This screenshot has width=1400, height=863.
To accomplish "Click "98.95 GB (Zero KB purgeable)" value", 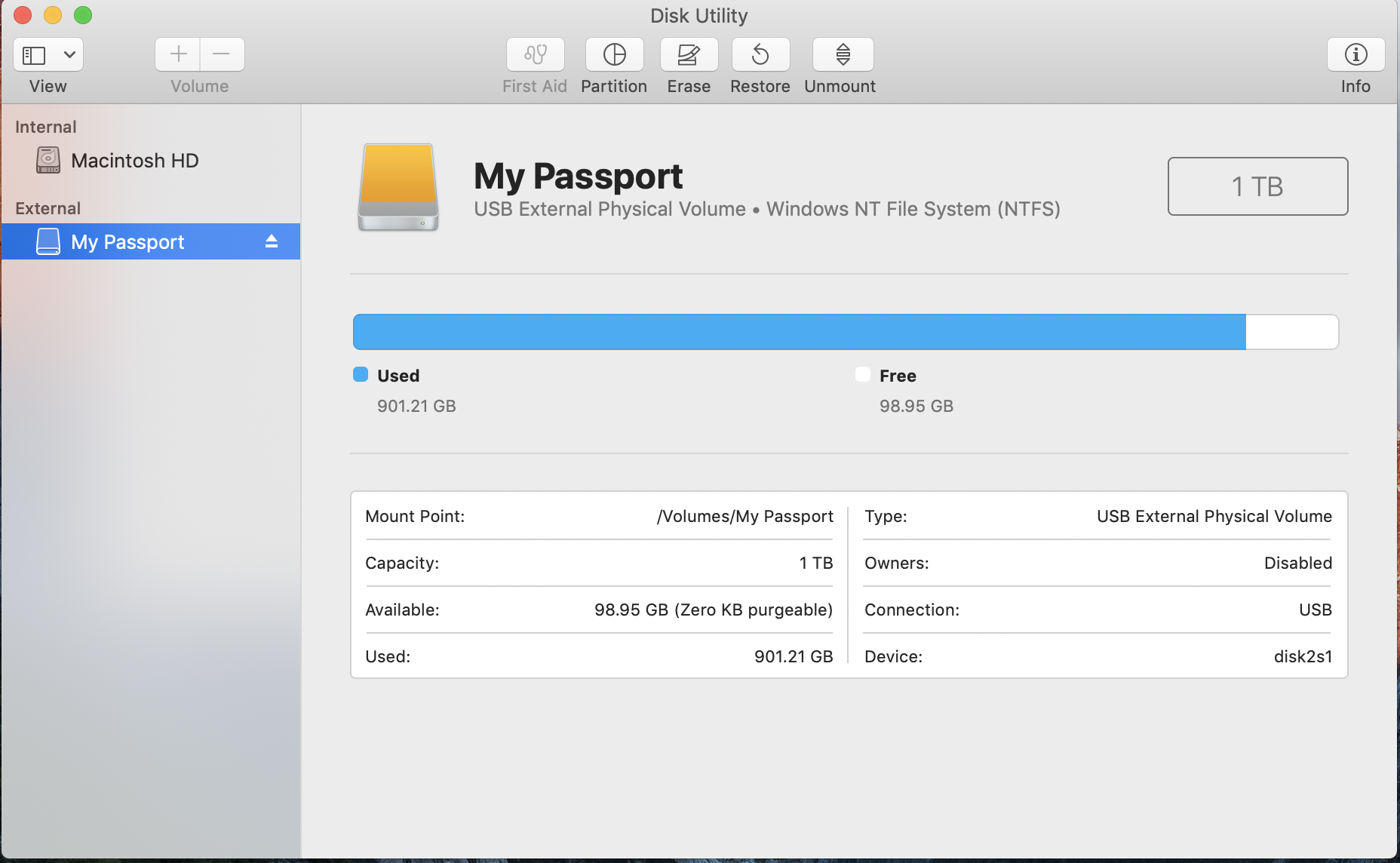I will (x=714, y=610).
